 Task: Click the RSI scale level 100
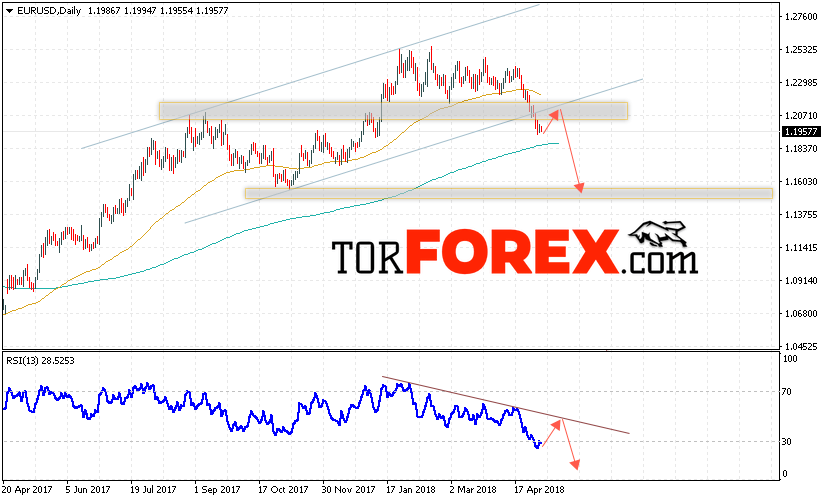coord(790,359)
